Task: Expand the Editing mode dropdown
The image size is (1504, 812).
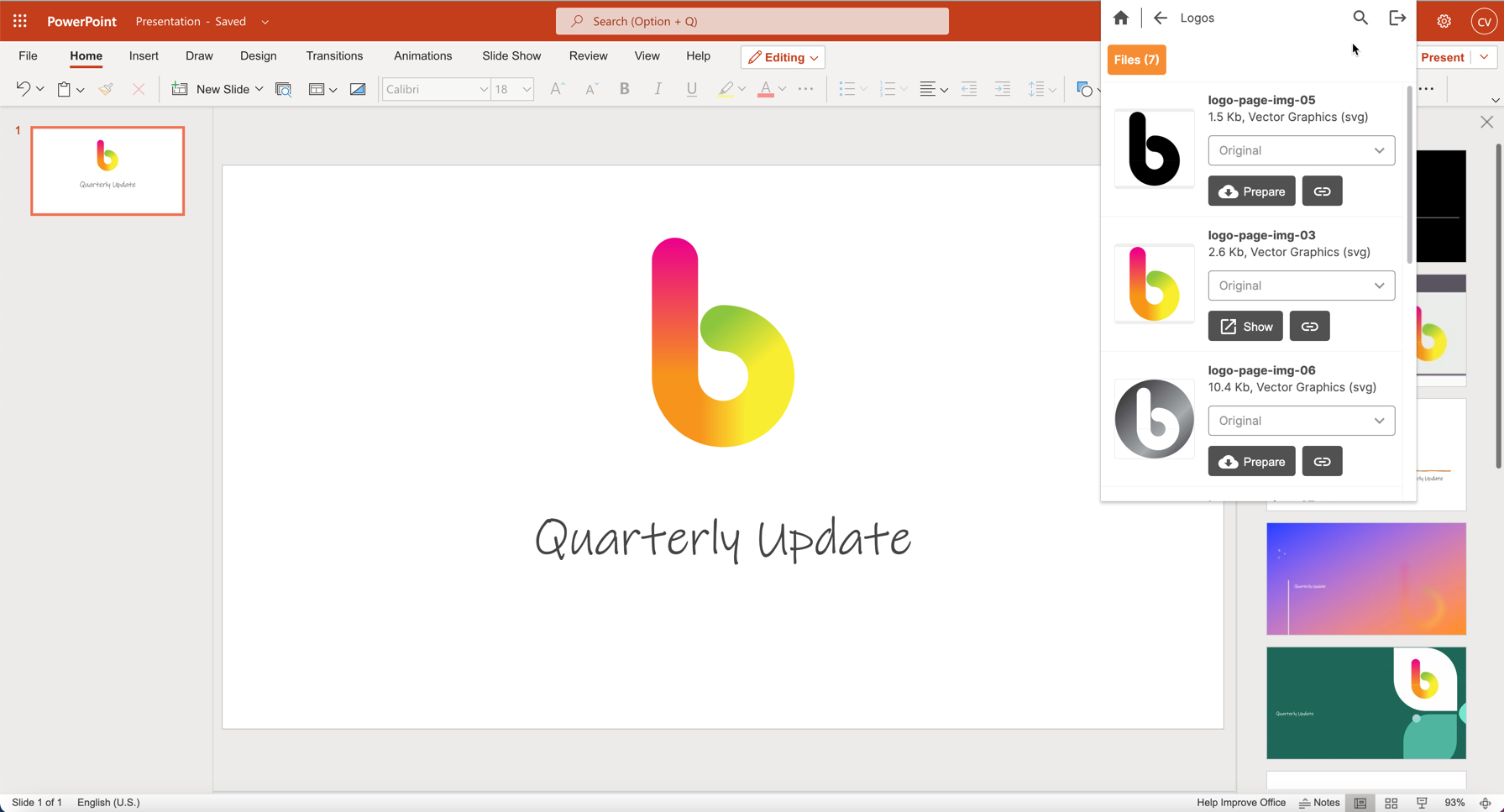Action: click(x=783, y=57)
